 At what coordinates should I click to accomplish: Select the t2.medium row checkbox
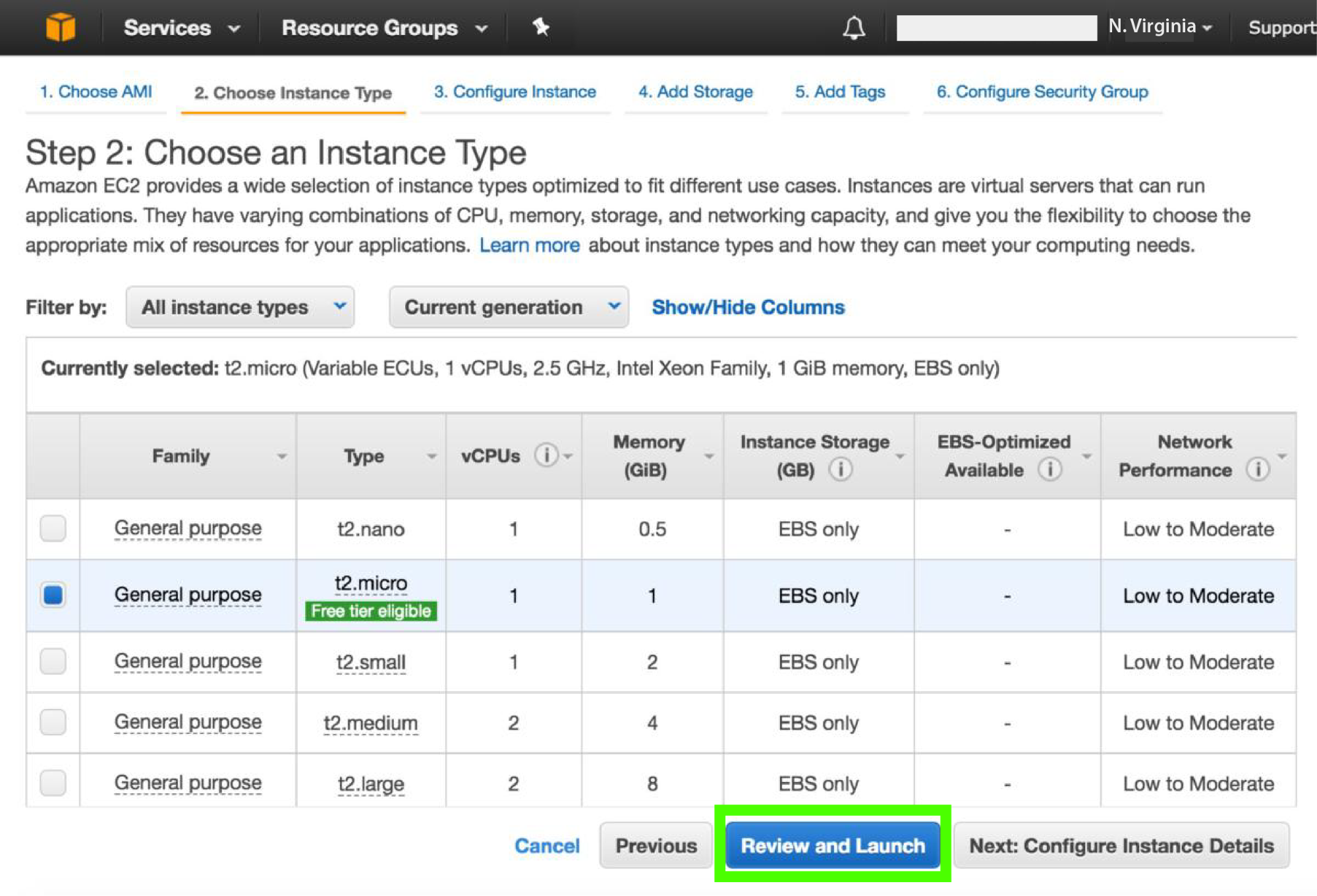tap(53, 722)
